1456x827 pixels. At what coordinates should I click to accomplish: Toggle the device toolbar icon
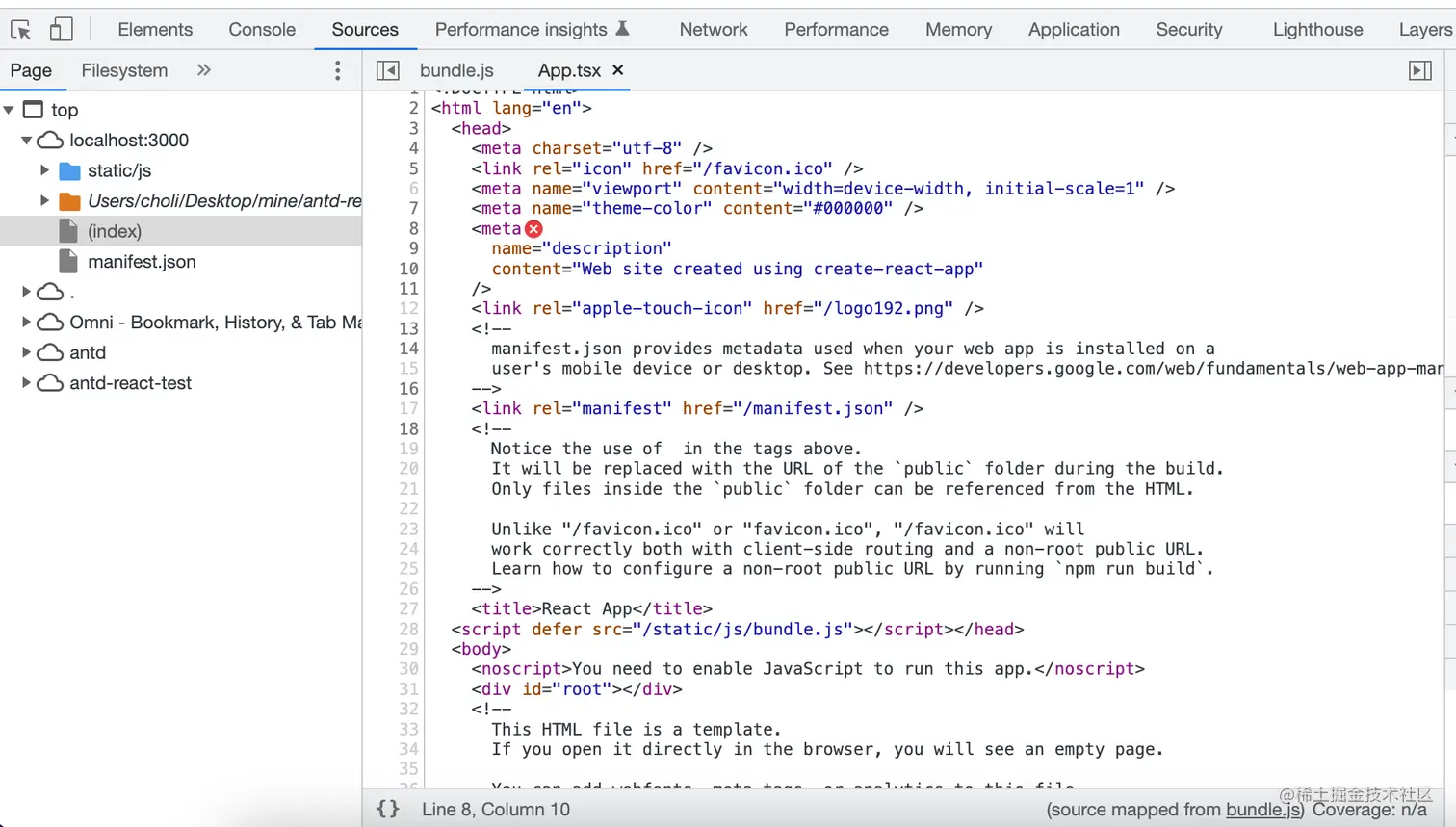[61, 30]
